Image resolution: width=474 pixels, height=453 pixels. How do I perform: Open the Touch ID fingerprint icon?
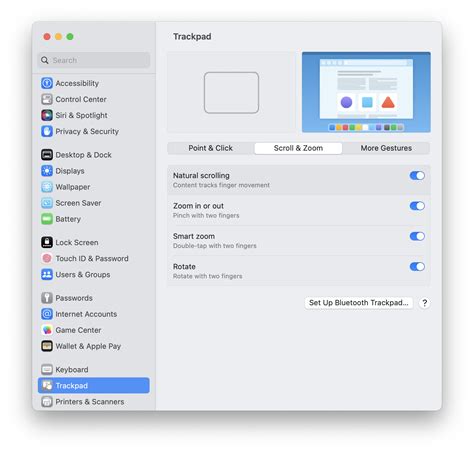click(x=47, y=258)
